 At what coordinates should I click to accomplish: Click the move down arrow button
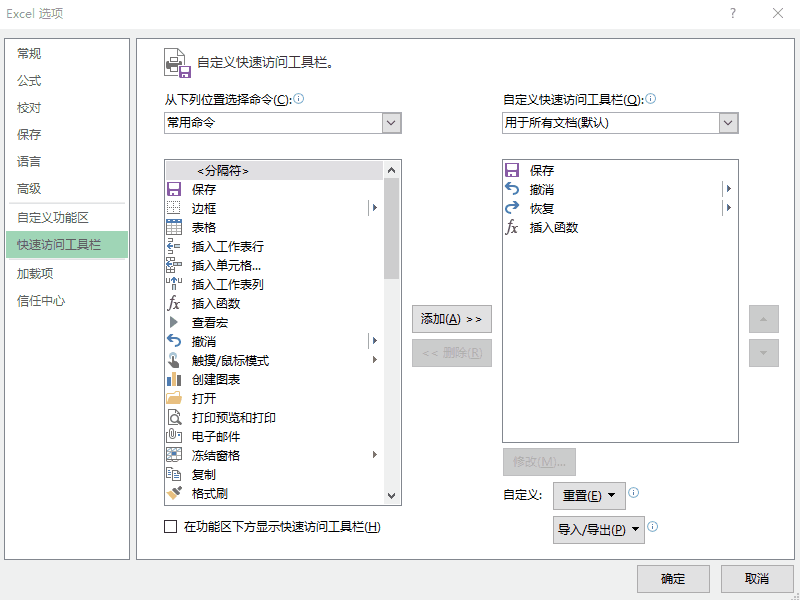(x=764, y=353)
